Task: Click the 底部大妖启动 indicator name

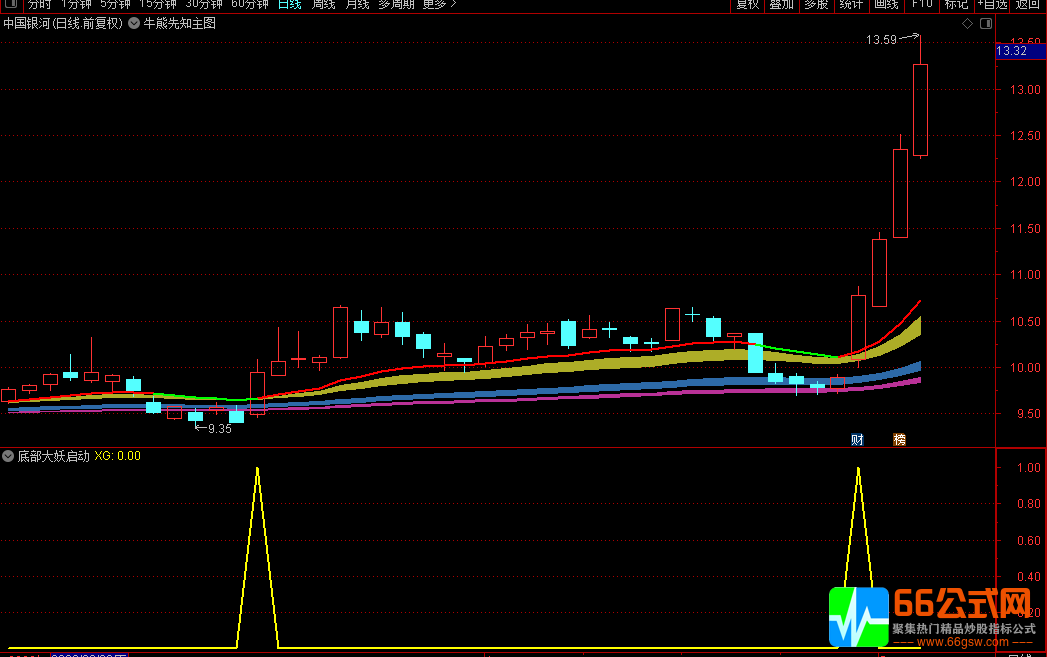Action: pyautogui.click(x=53, y=456)
